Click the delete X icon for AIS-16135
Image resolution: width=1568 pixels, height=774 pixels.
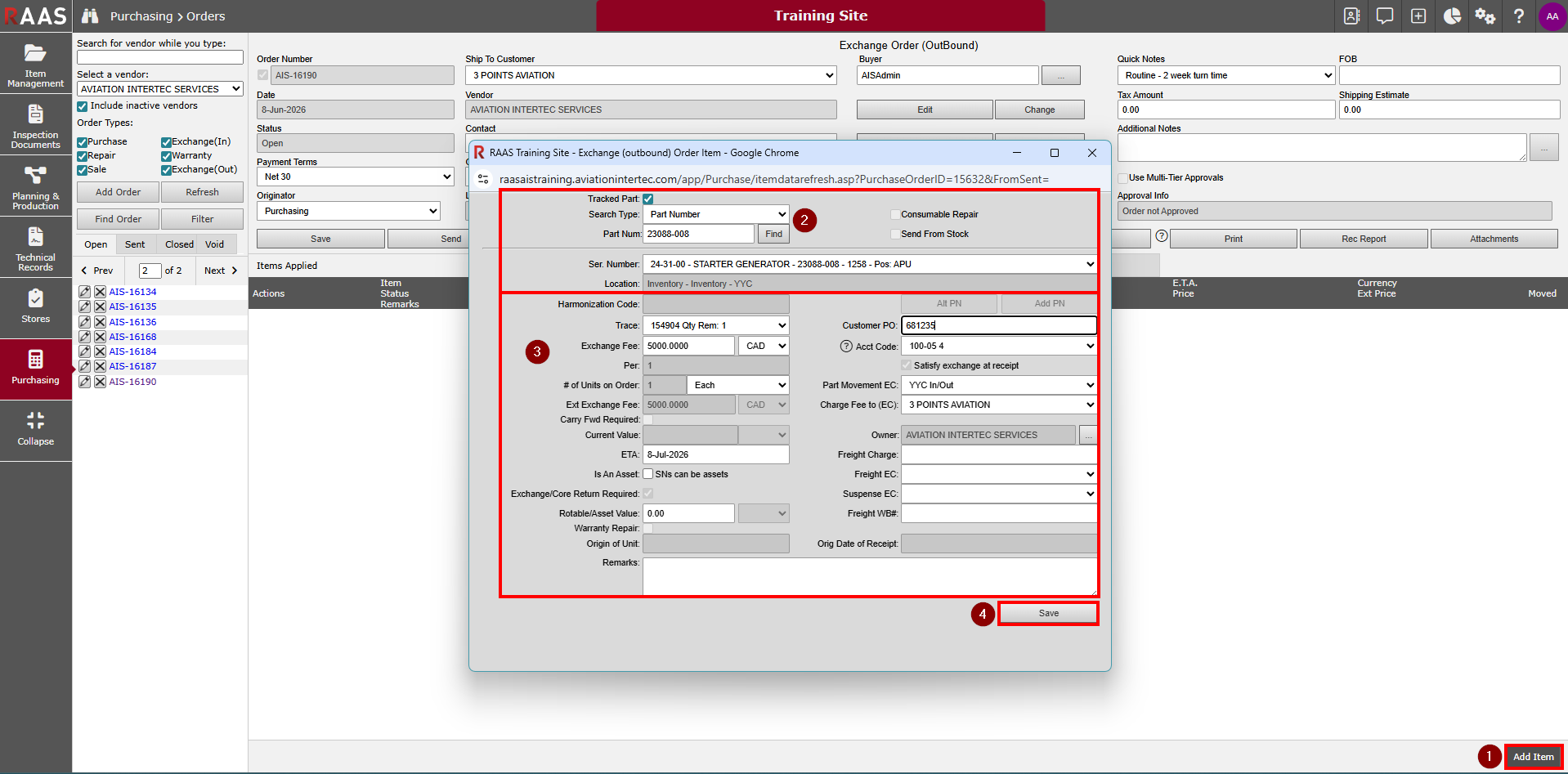click(x=100, y=306)
